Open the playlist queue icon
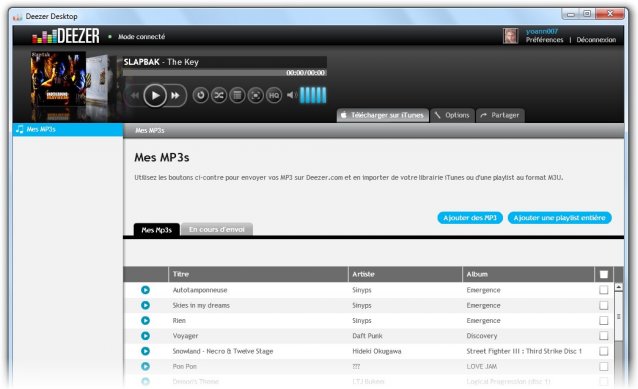The width and height of the screenshot is (638, 389). click(x=237, y=96)
